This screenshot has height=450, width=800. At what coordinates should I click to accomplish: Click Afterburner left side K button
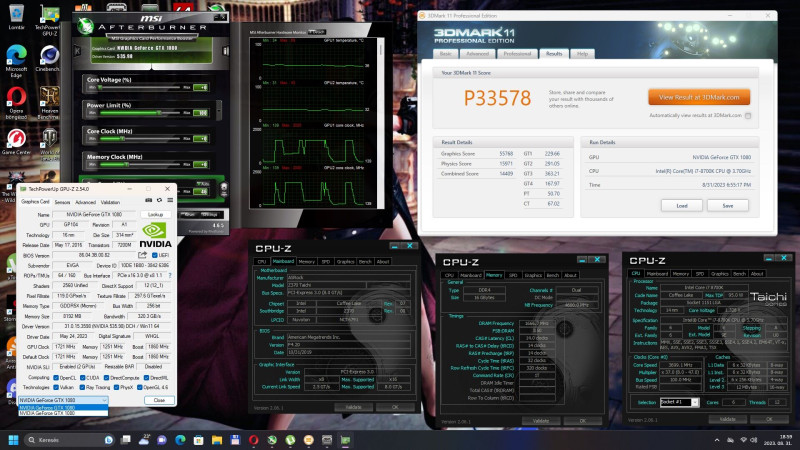coord(78,51)
